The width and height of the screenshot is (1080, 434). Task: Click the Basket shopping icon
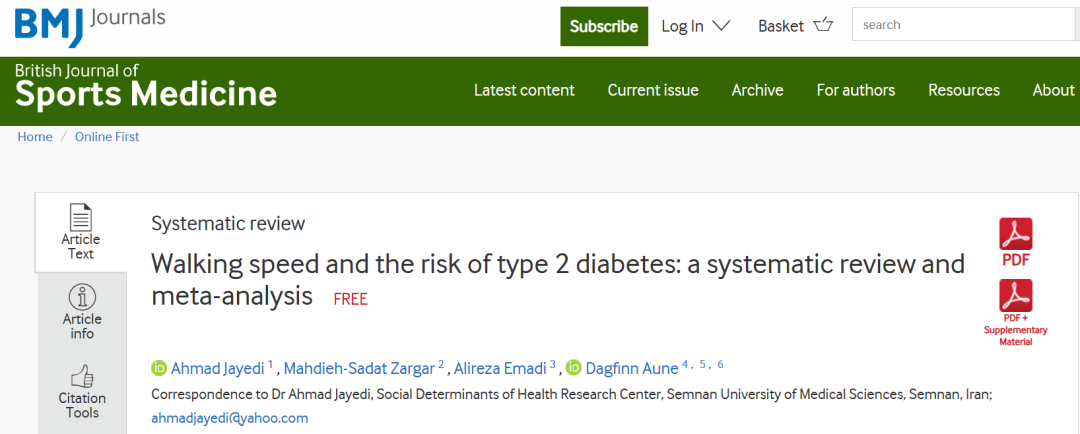click(x=823, y=25)
